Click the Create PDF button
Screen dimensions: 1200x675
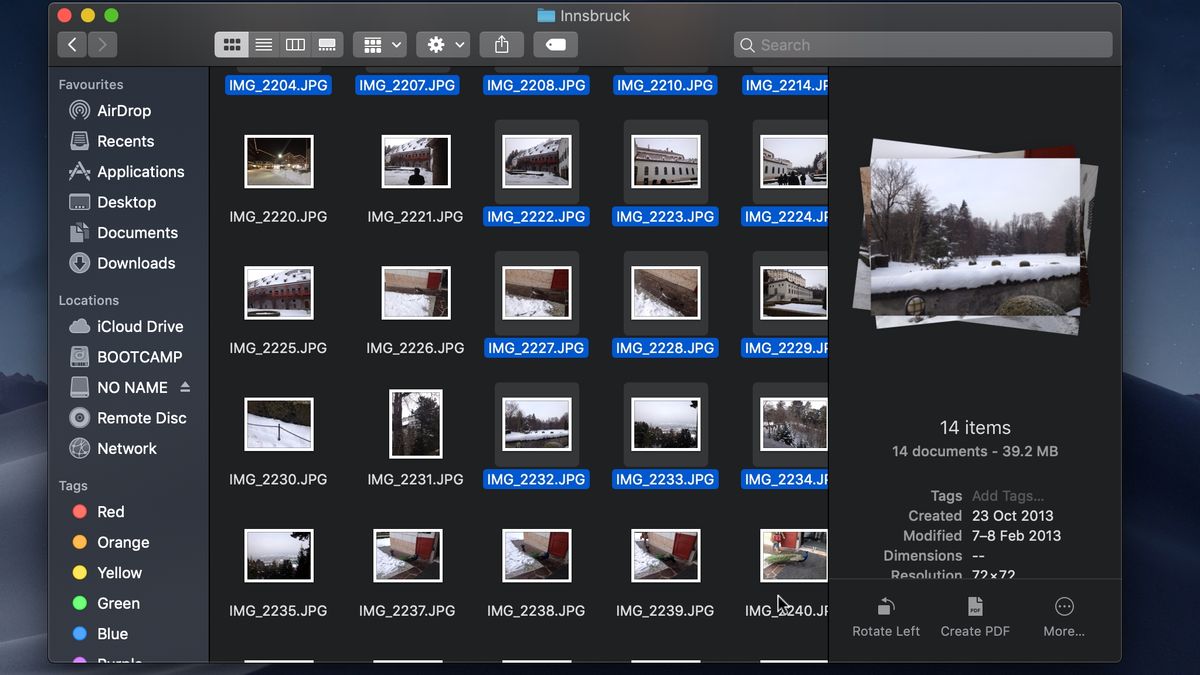(x=975, y=615)
